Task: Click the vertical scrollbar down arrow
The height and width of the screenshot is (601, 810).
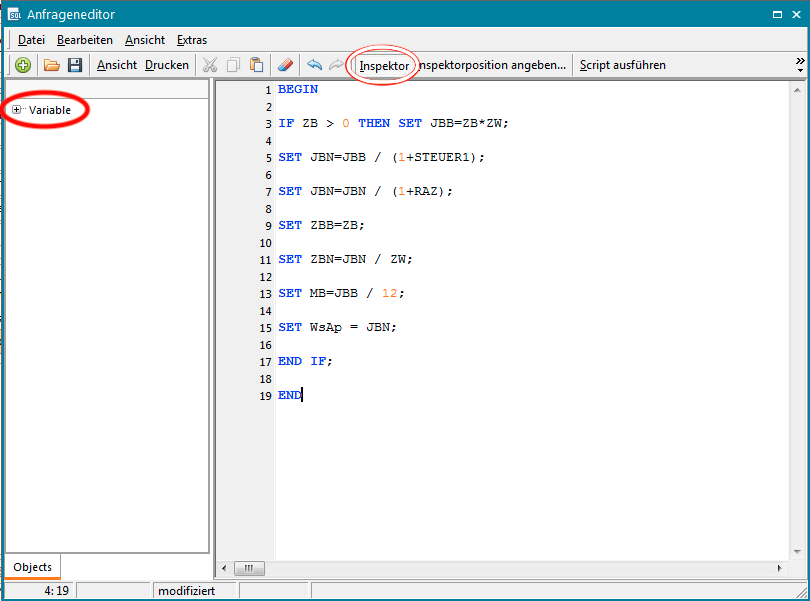Action: click(797, 552)
